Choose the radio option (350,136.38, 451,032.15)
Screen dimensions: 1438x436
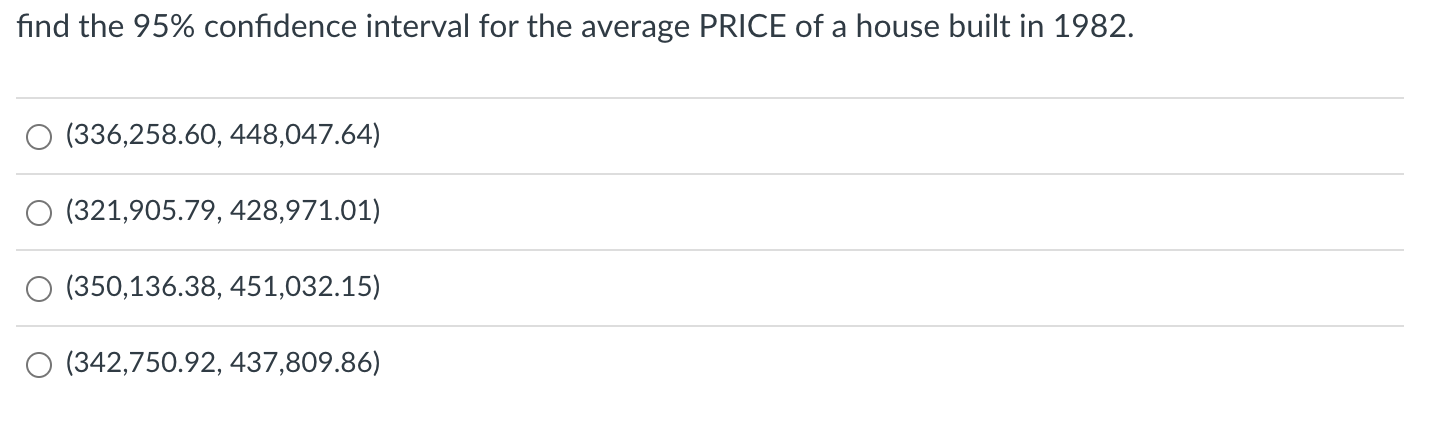pos(39,288)
